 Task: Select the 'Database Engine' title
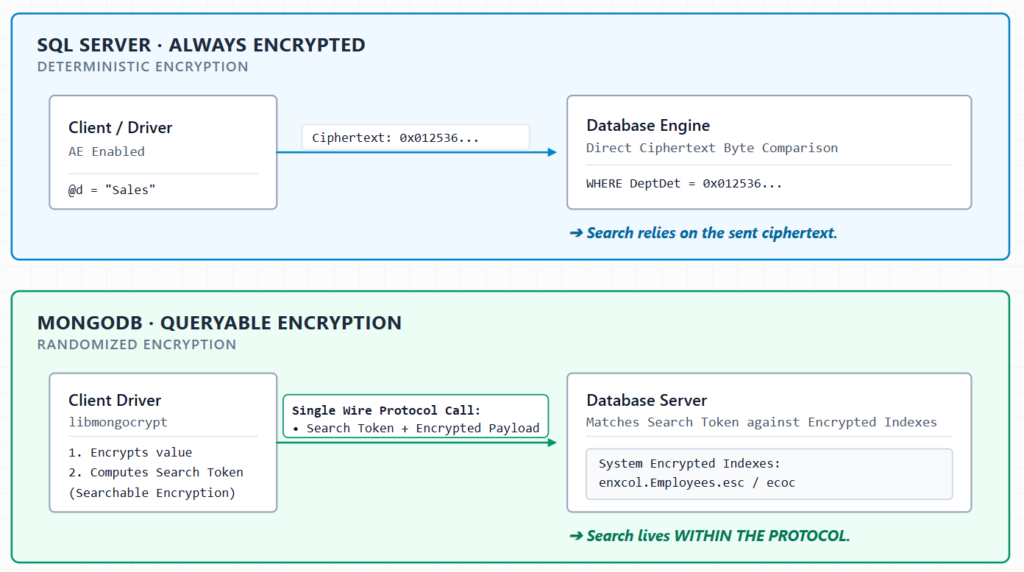[648, 125]
